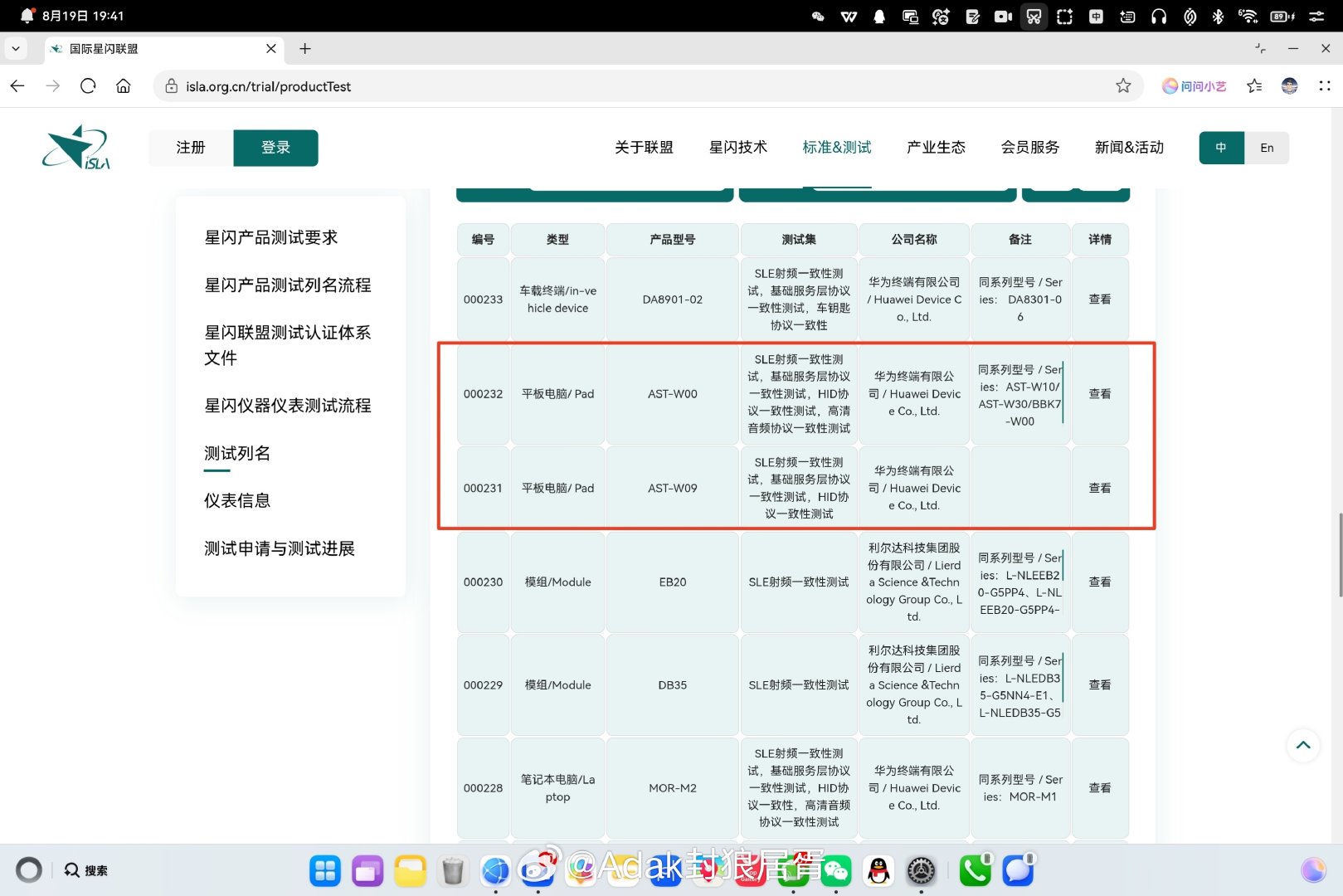Close the 国际星闪联盟 tab
Image resolution: width=1343 pixels, height=896 pixels.
click(271, 49)
